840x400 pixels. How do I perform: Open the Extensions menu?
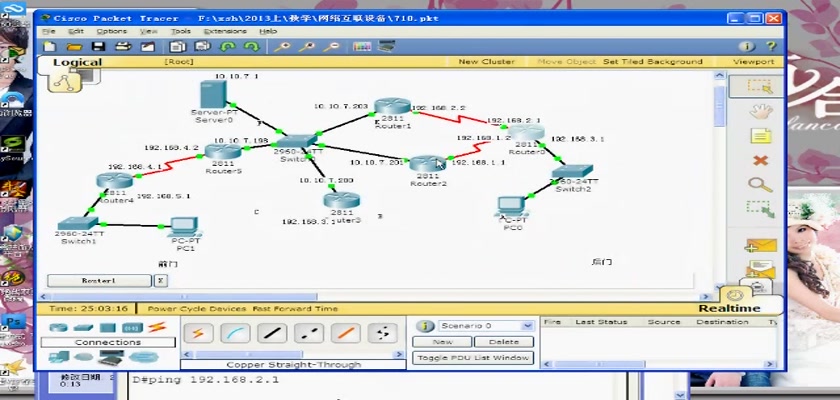click(x=225, y=32)
